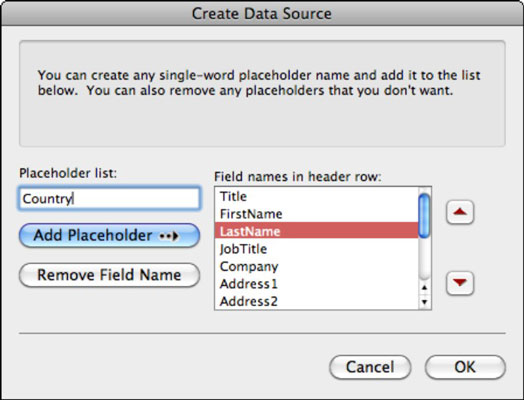Click the arrow icon on Add Placeholder
524x400 pixels.
tap(169, 236)
